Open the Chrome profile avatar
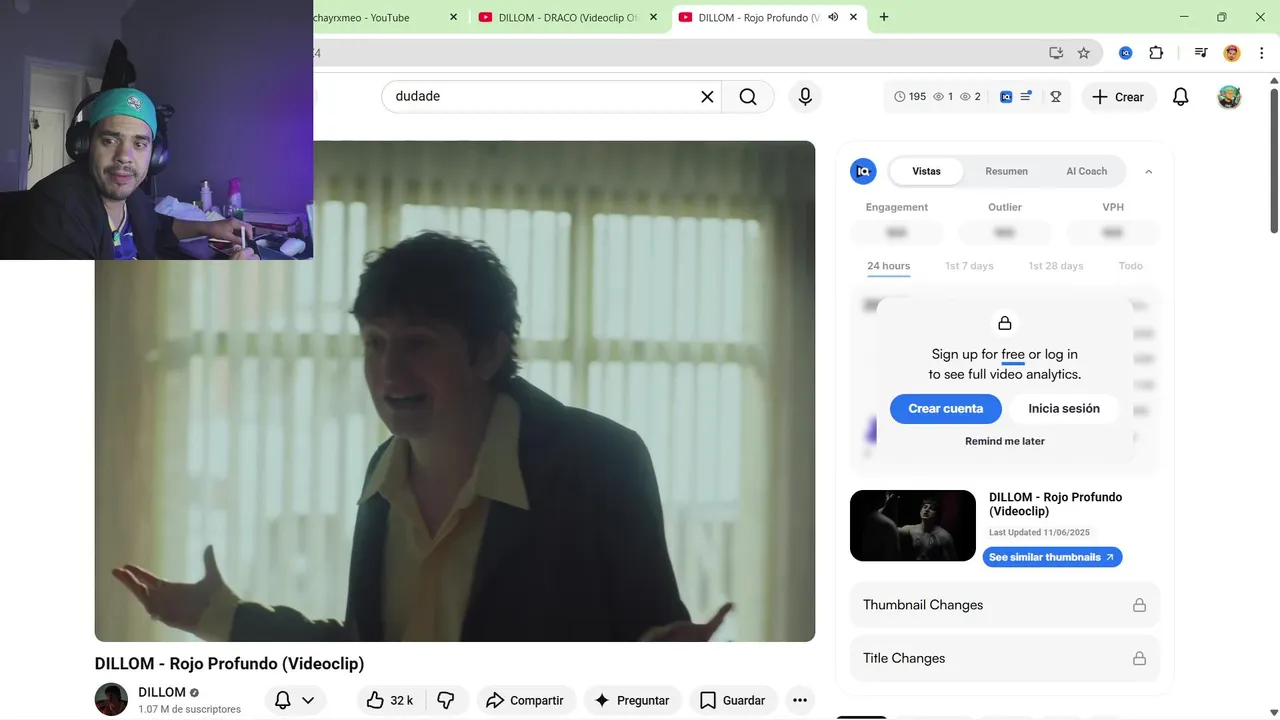This screenshot has height=720, width=1280. (1232, 53)
